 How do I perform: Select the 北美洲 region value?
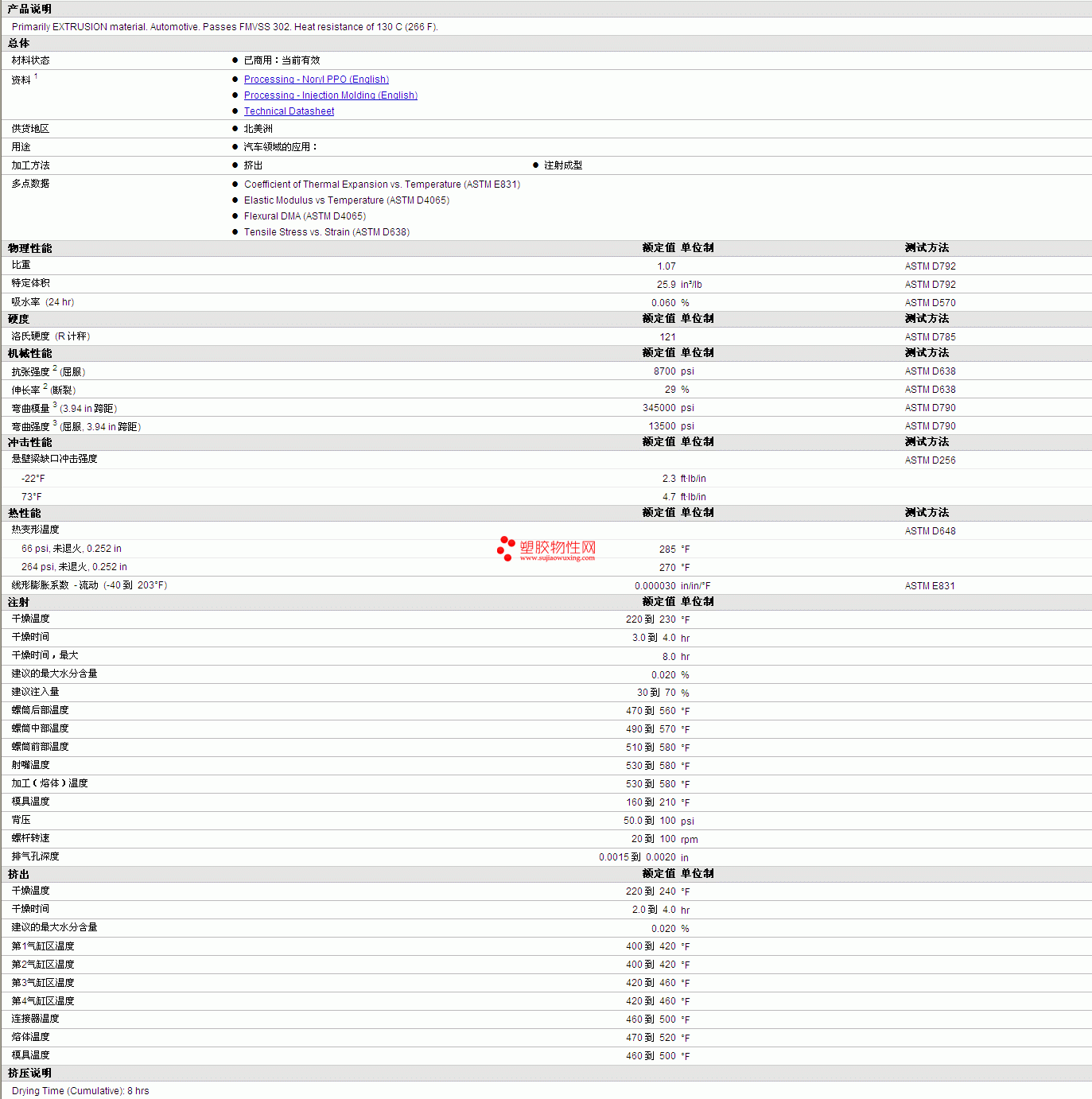click(x=258, y=129)
